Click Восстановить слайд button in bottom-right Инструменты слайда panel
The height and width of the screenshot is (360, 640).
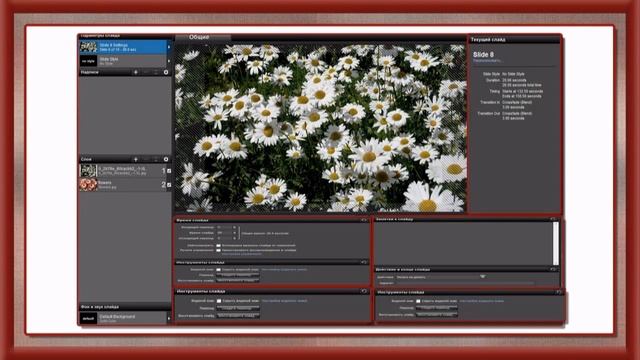436,315
